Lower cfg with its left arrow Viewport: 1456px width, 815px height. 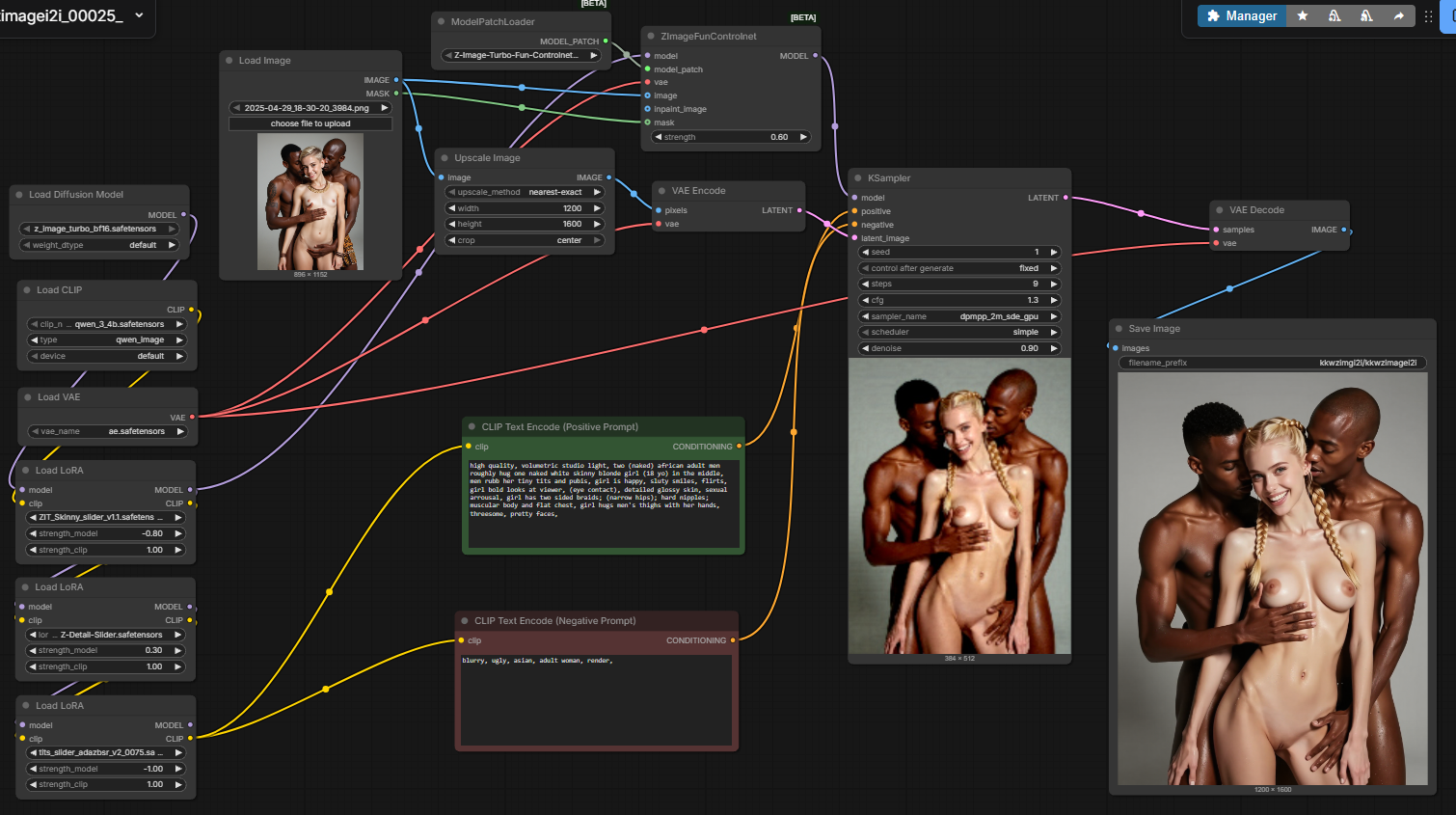point(865,300)
